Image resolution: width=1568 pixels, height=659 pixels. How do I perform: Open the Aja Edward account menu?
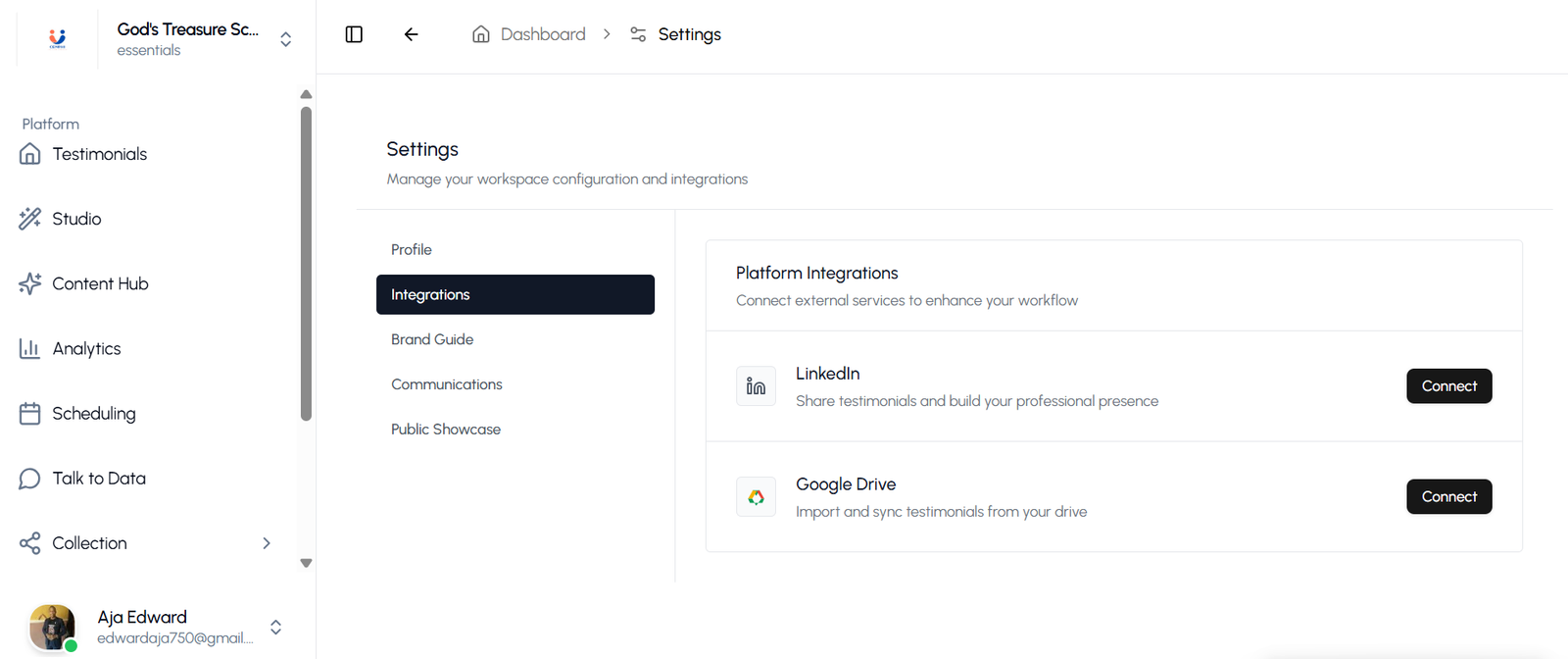[275, 628]
